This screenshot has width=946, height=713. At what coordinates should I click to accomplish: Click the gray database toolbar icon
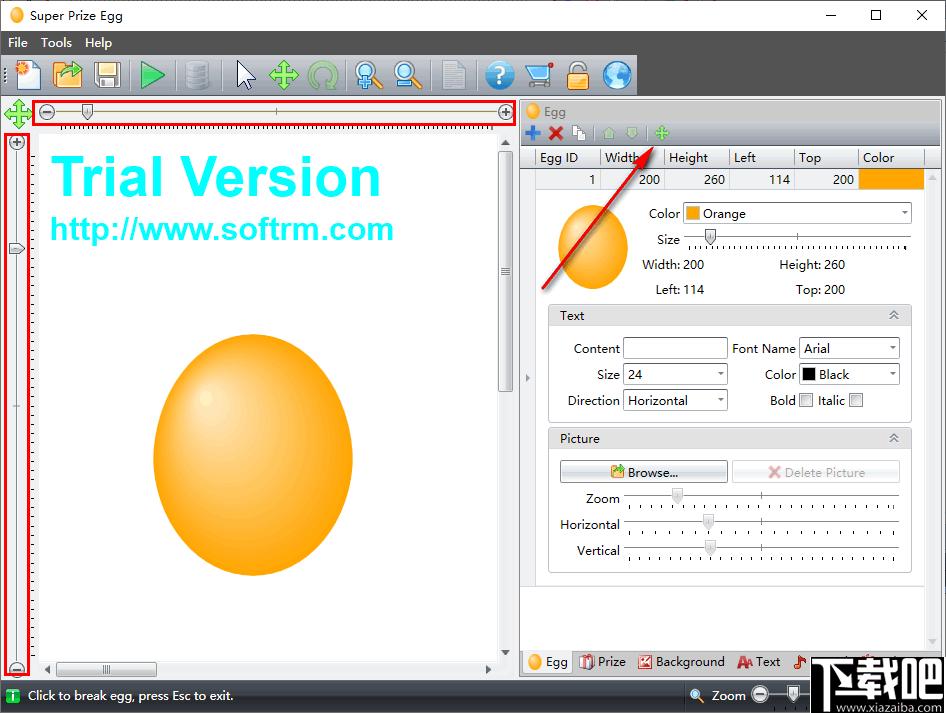[197, 75]
